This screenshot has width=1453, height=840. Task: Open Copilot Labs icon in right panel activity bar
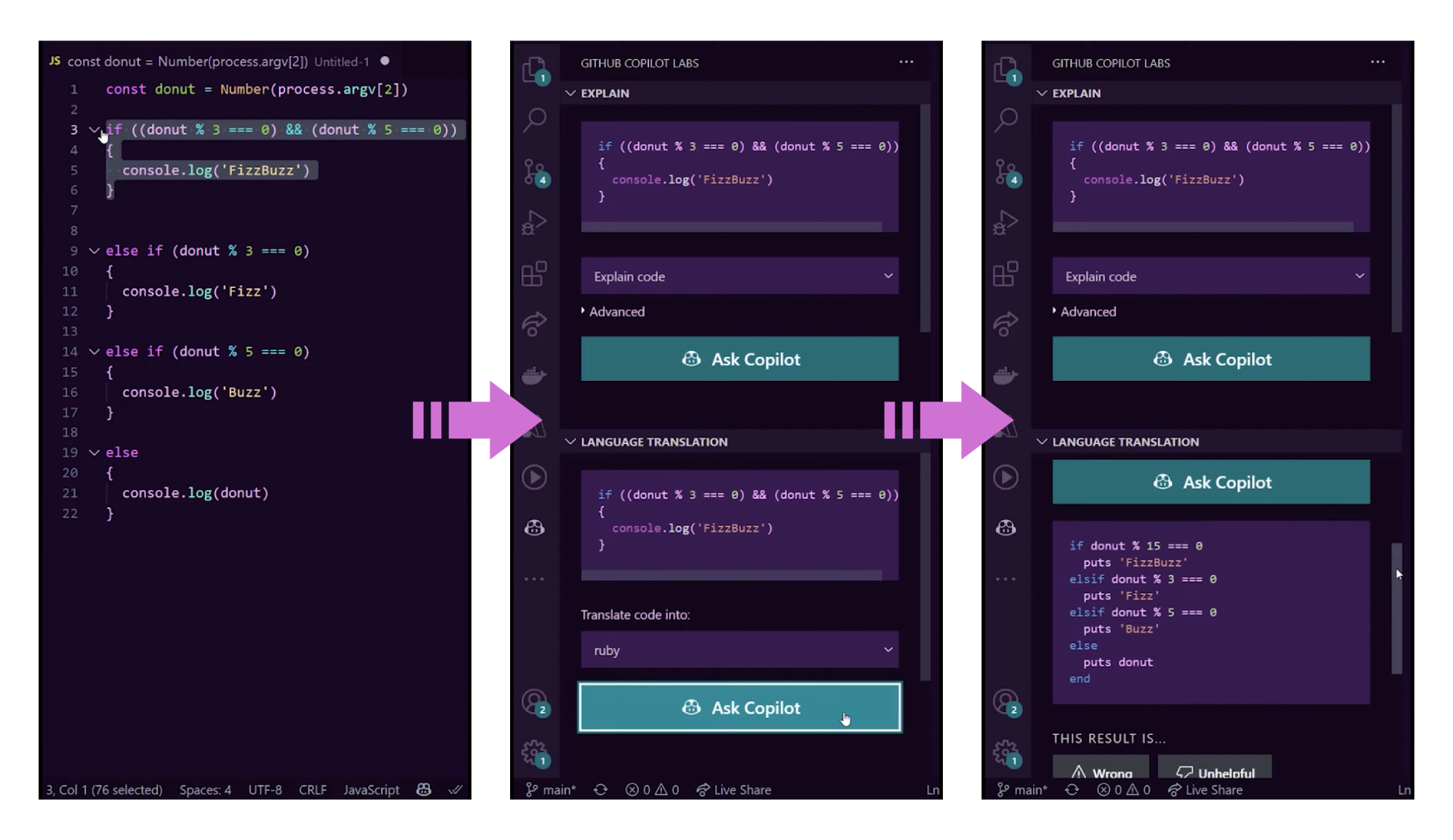1005,528
